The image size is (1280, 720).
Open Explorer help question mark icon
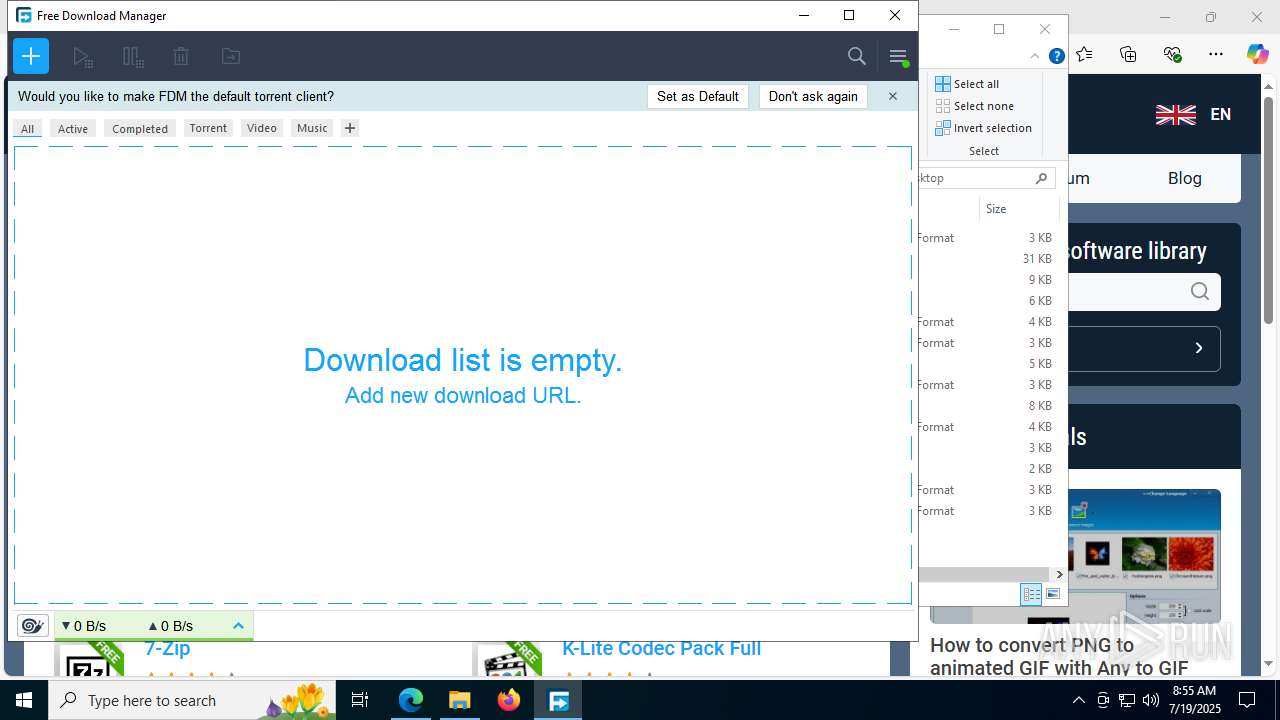(1056, 56)
